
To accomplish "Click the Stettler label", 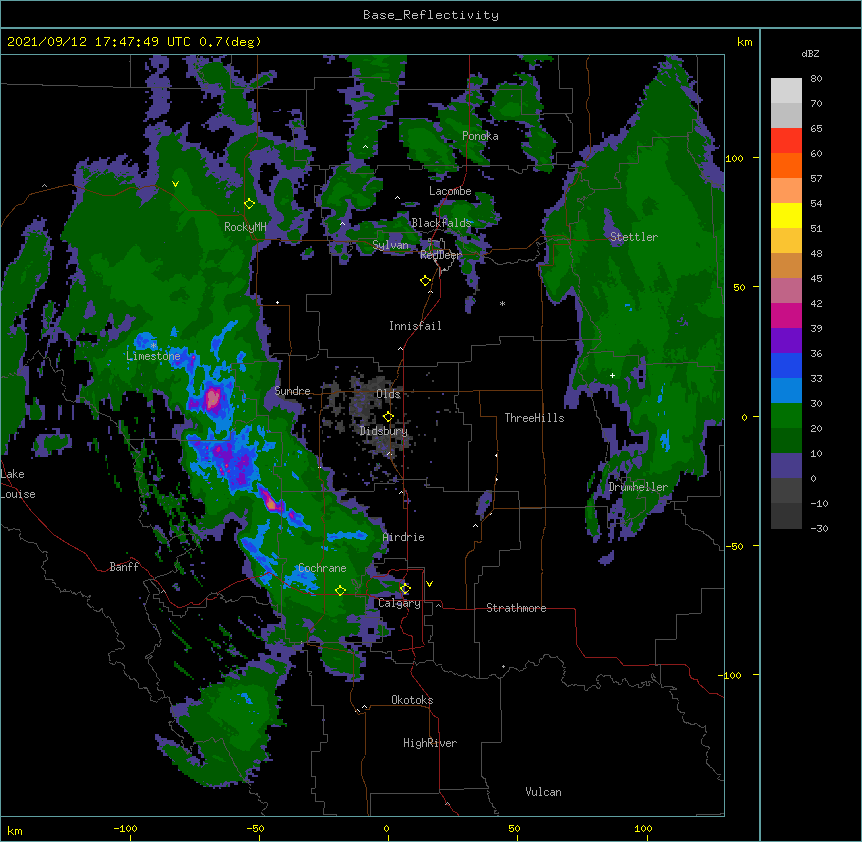I will (633, 237).
